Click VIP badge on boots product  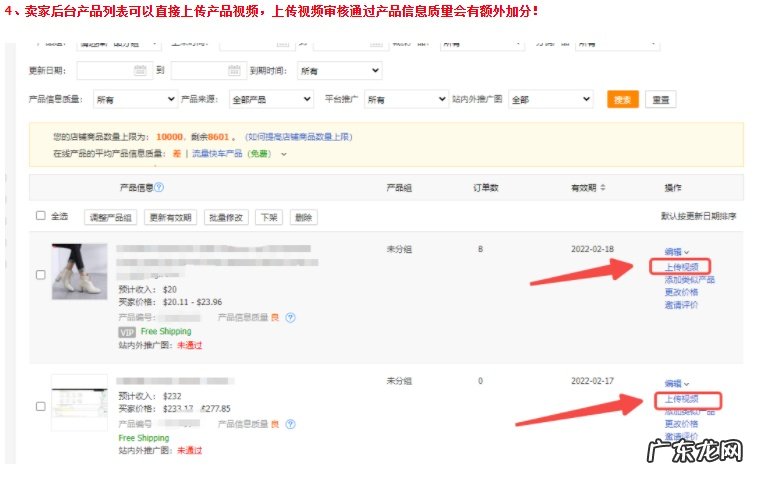(x=127, y=332)
